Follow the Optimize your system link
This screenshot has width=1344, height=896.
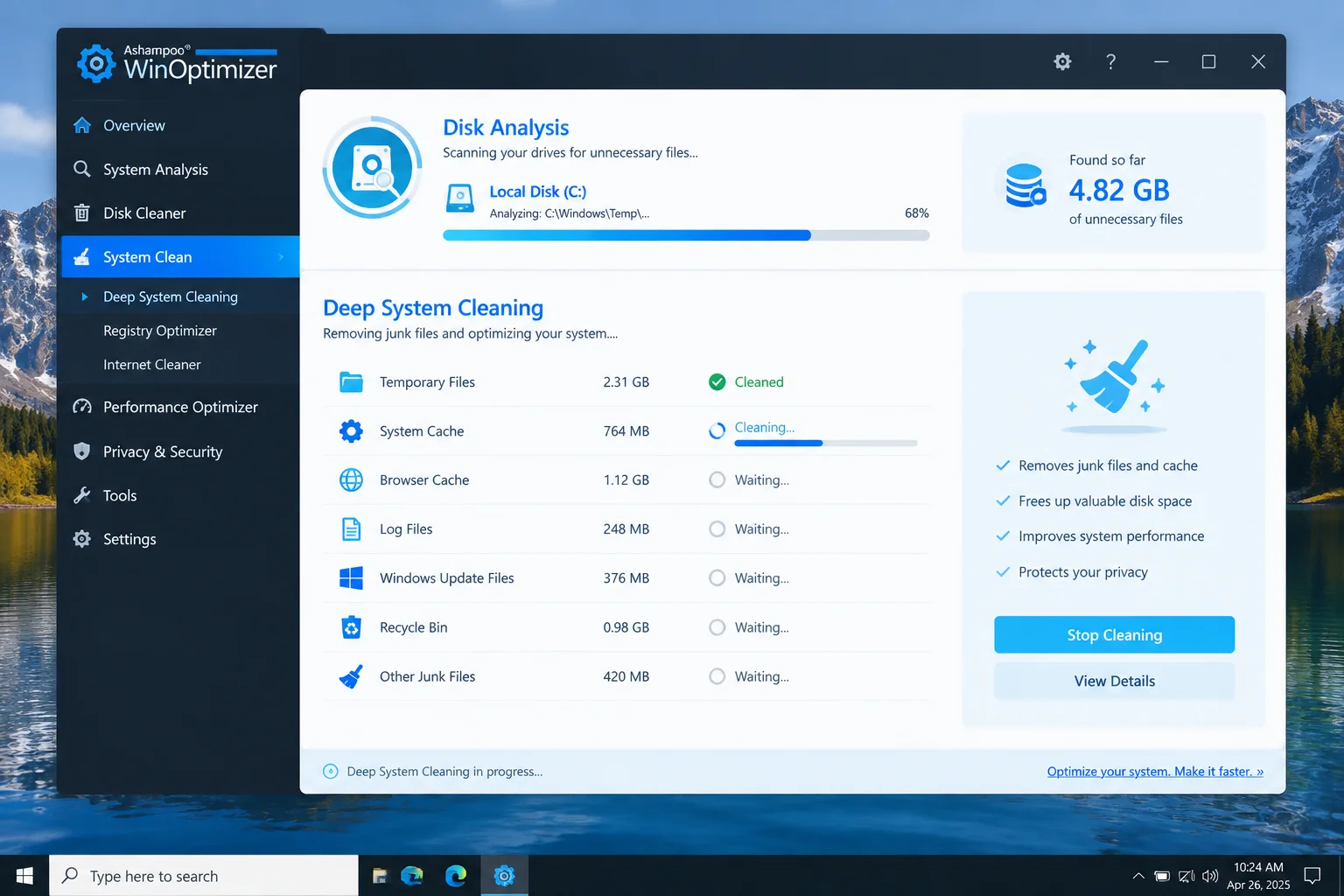coord(1155,771)
